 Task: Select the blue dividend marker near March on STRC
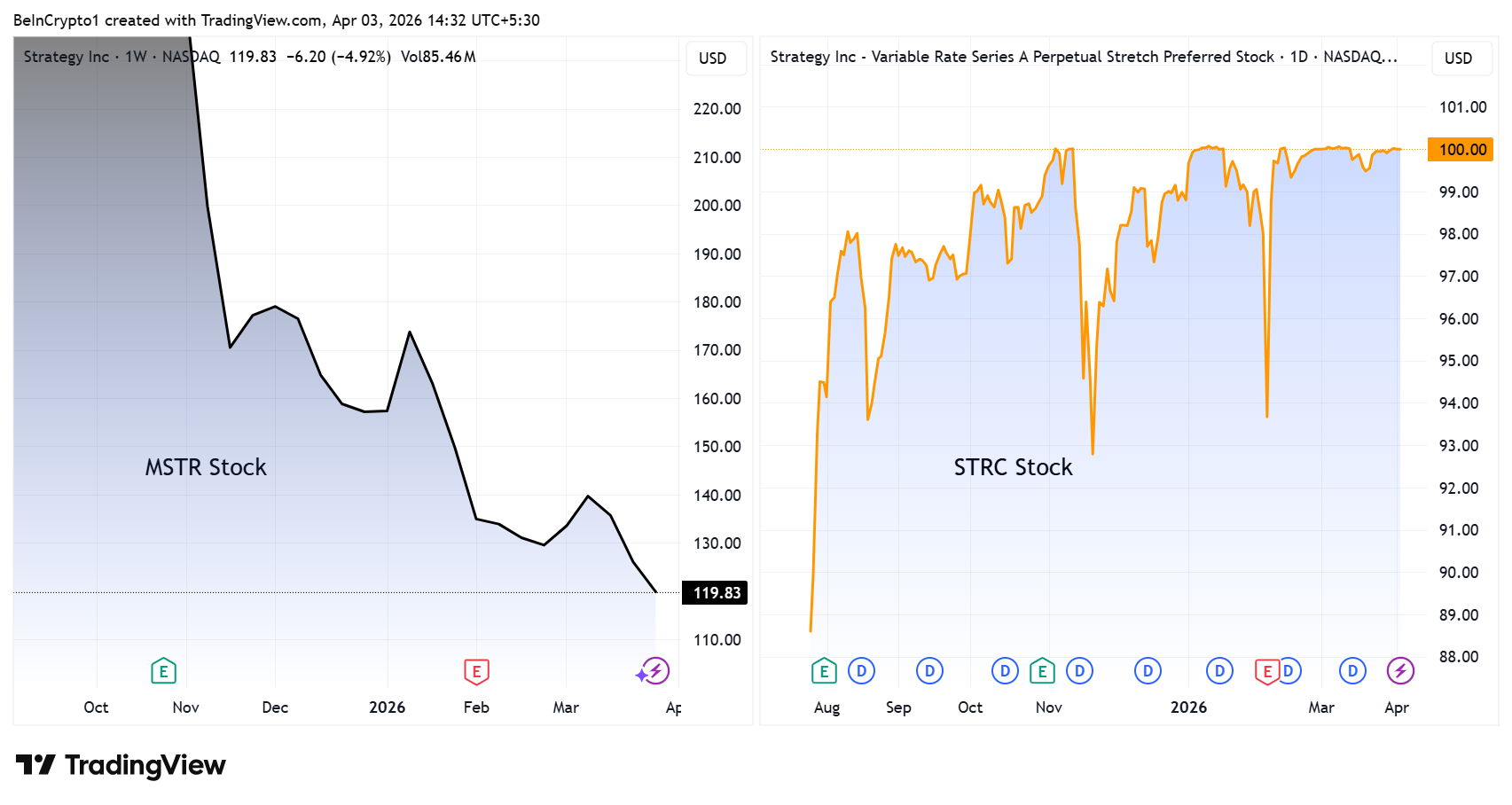point(1351,671)
